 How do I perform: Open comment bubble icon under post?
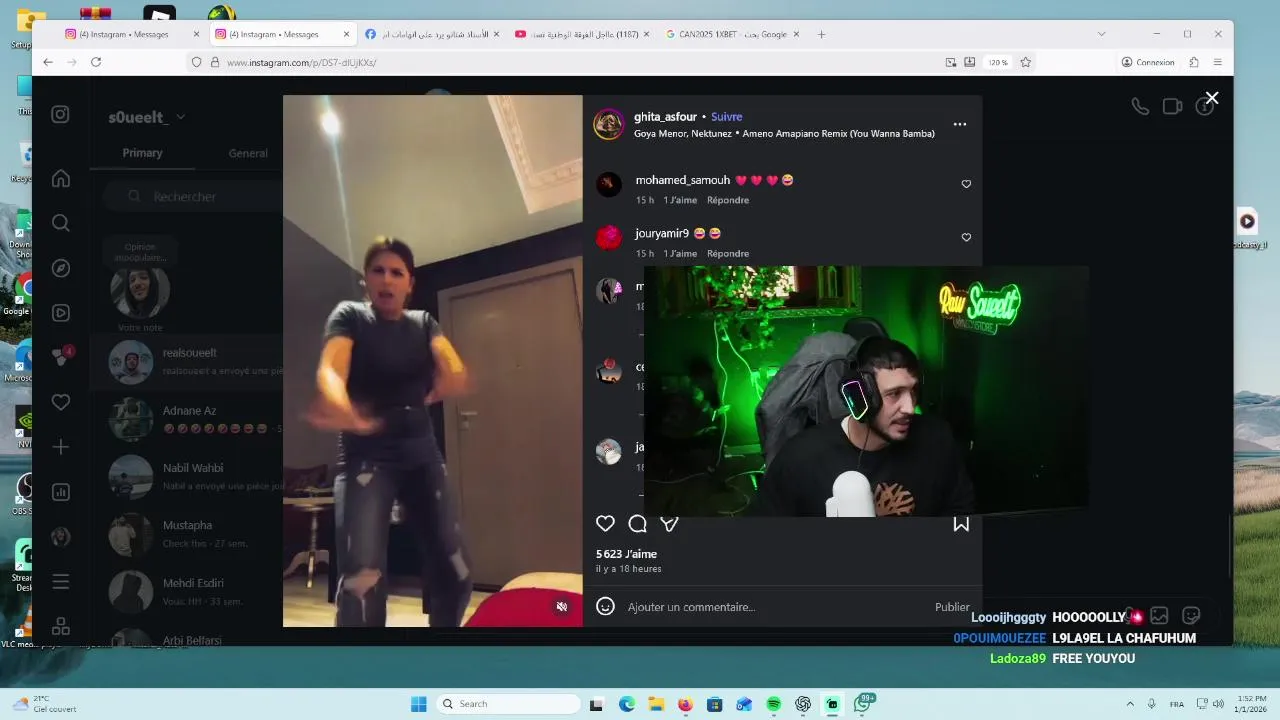coord(637,523)
